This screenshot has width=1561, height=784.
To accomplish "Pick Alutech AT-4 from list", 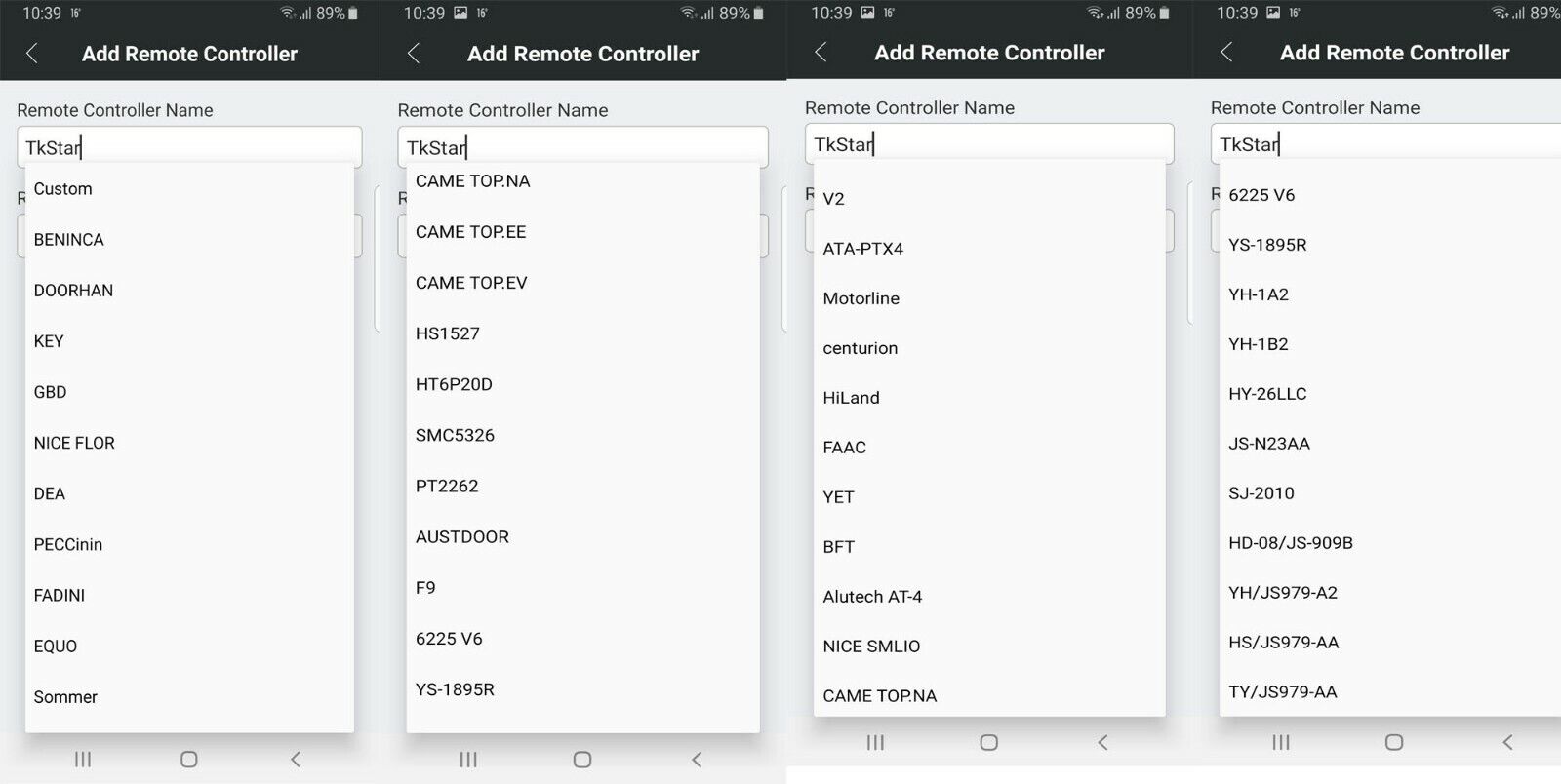I will (989, 597).
